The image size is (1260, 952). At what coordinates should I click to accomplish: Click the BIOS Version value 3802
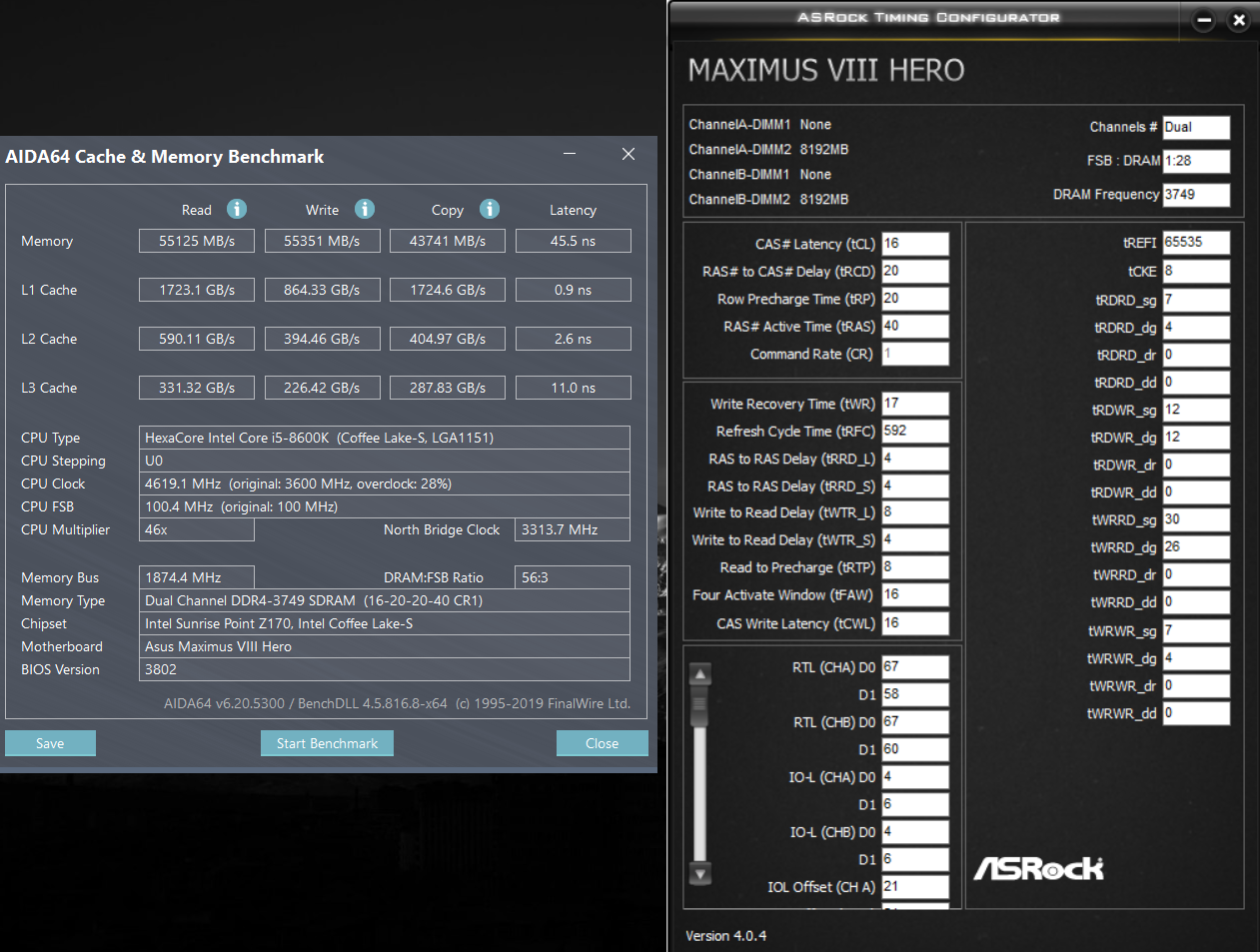(x=385, y=669)
